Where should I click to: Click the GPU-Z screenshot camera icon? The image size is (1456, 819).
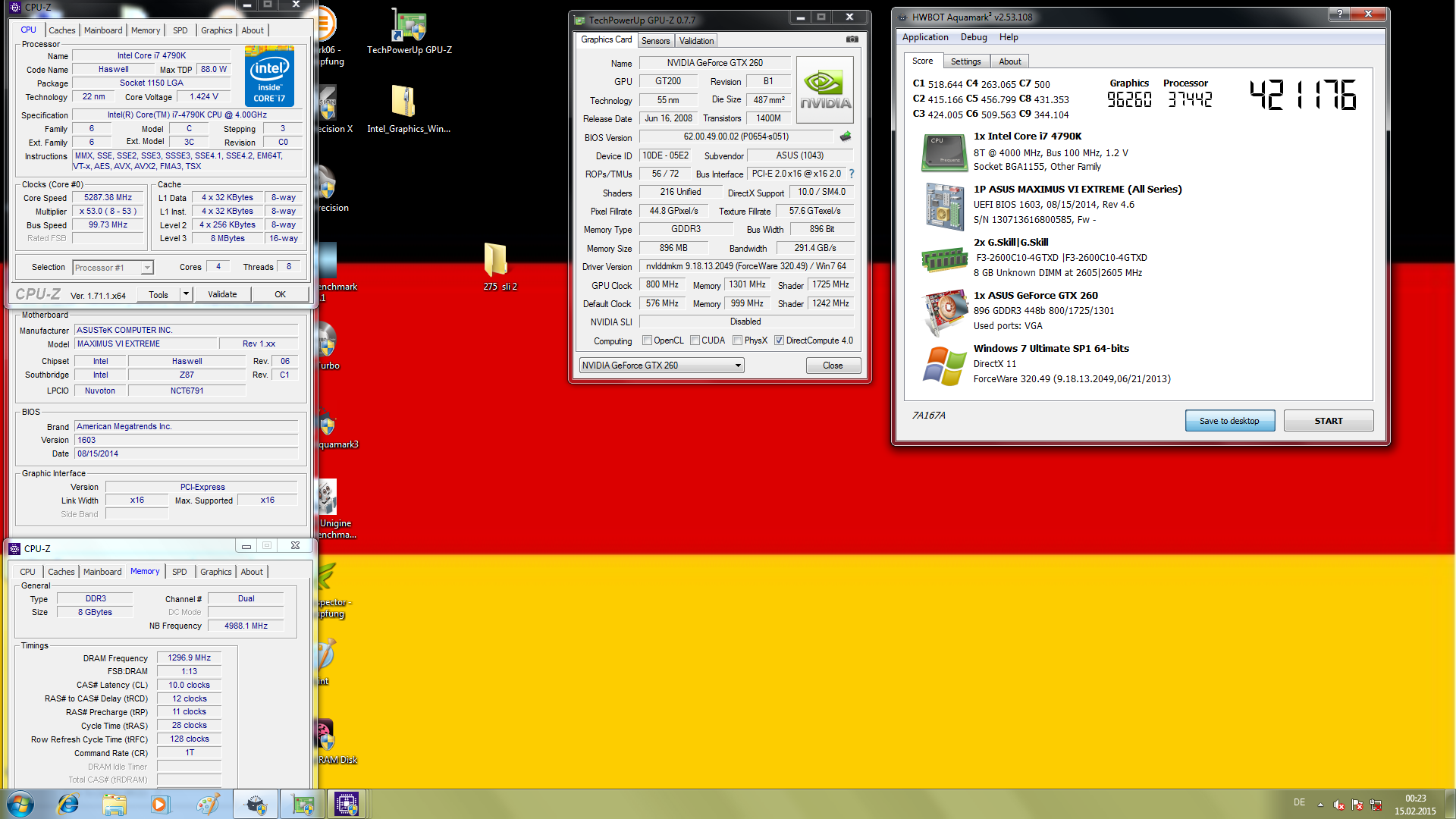point(852,39)
